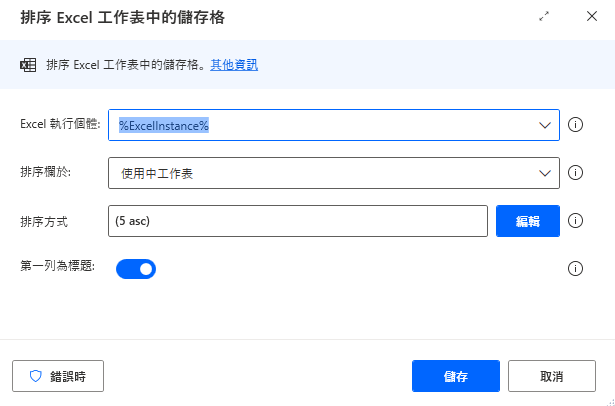This screenshot has height=406, width=615.
Task: Click info icon beside 排序欄於 field
Action: pyautogui.click(x=575, y=173)
